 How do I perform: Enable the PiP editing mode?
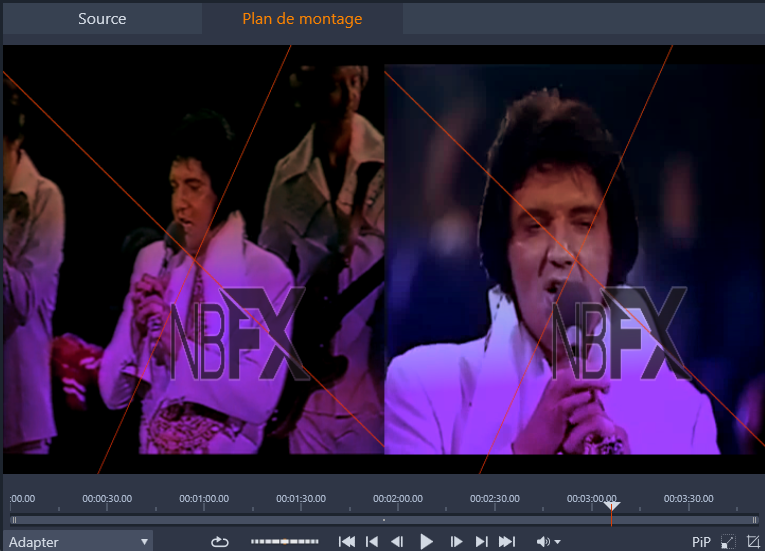pyautogui.click(x=701, y=542)
